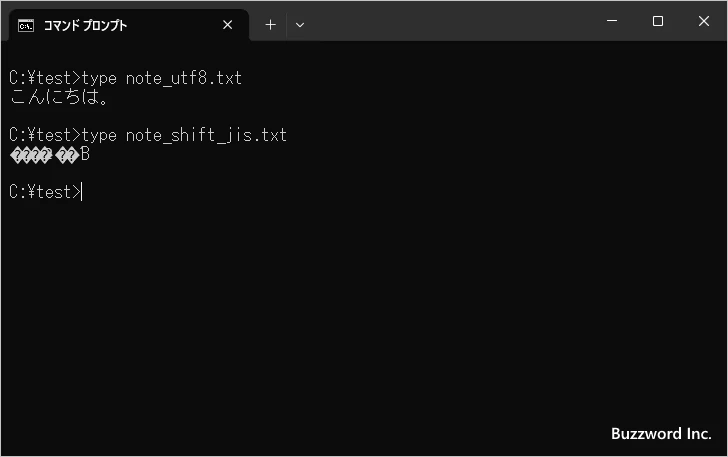Expand the new tab profile dropdown chevron
This screenshot has width=728, height=457.
click(300, 25)
